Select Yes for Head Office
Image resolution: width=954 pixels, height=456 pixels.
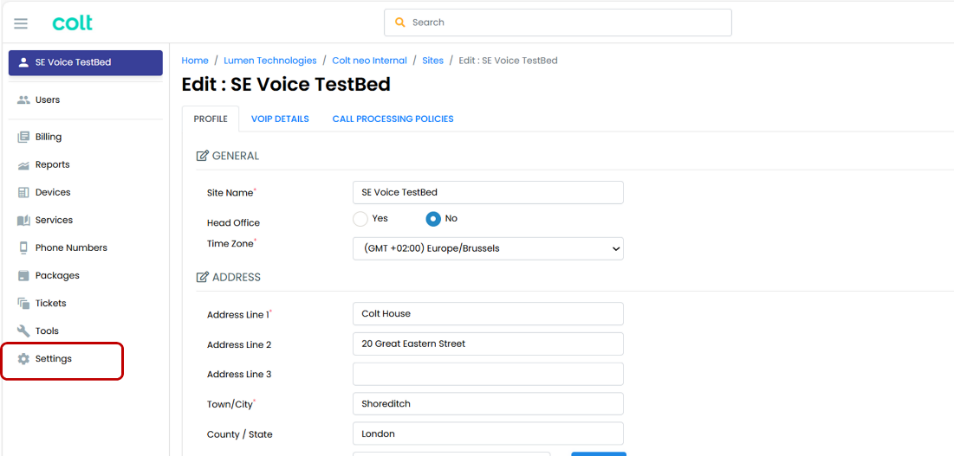pos(360,219)
